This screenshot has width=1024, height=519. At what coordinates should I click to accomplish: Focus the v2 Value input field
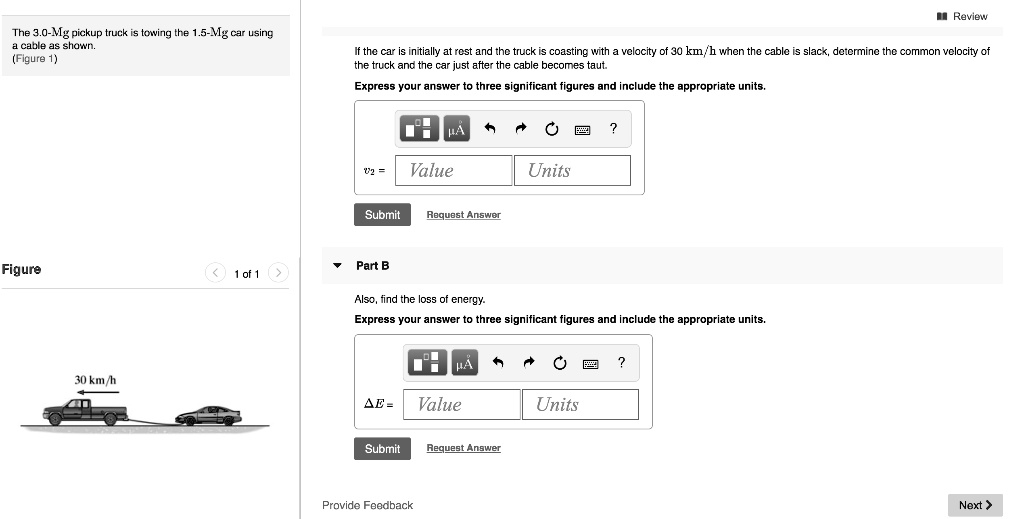coord(454,170)
